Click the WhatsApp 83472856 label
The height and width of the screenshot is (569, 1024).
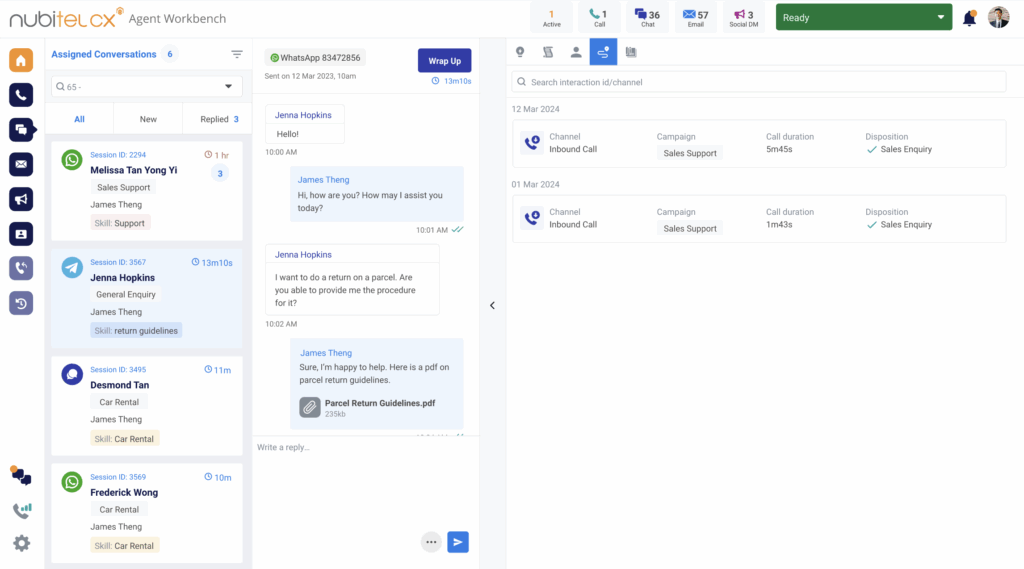pos(315,57)
